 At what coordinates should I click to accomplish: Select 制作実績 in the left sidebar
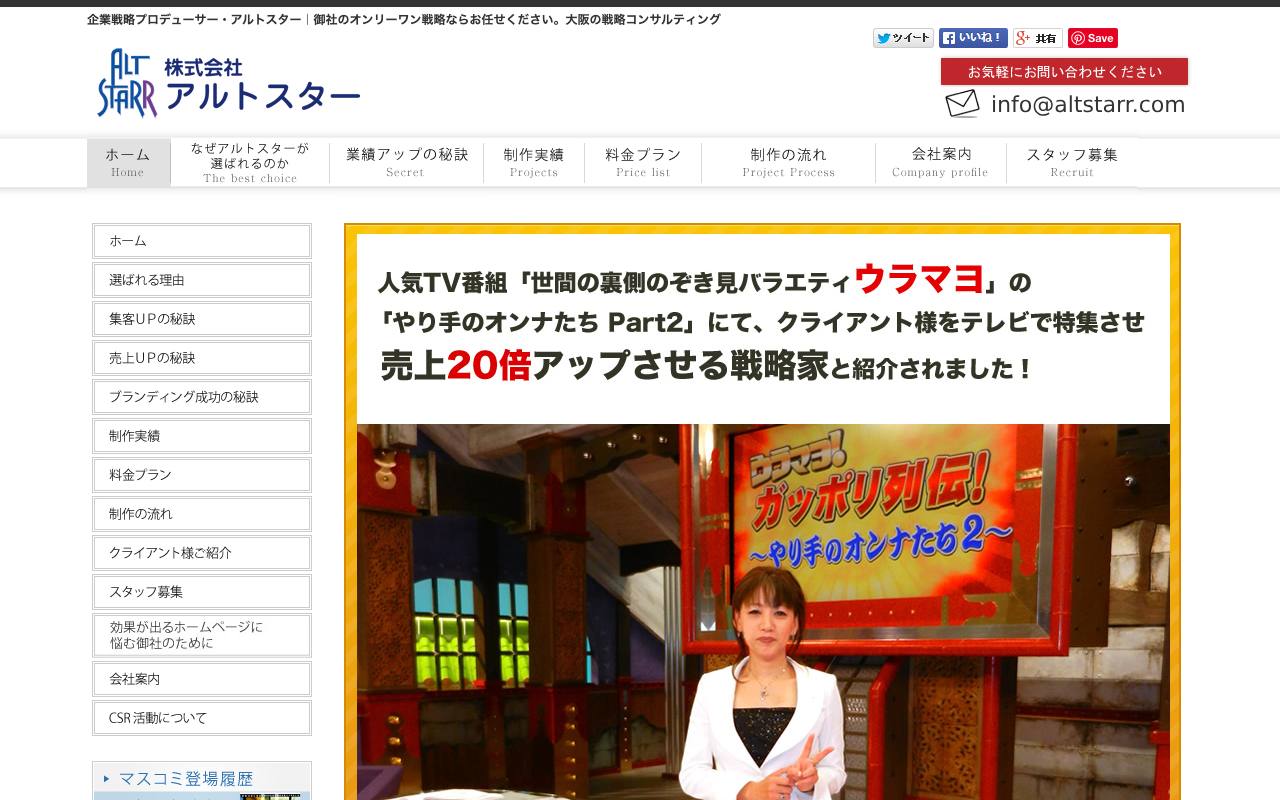202,436
